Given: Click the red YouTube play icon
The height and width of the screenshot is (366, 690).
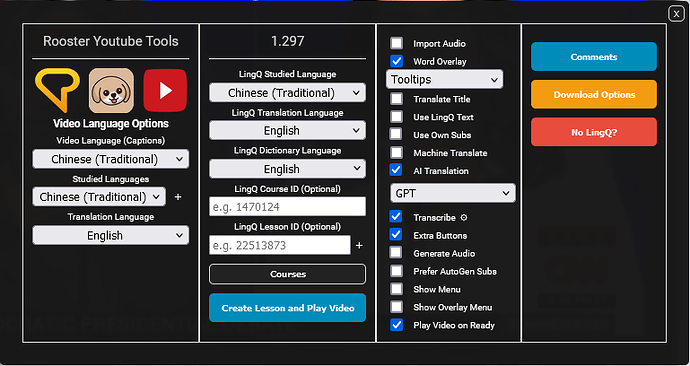Looking at the screenshot, I should tap(165, 90).
